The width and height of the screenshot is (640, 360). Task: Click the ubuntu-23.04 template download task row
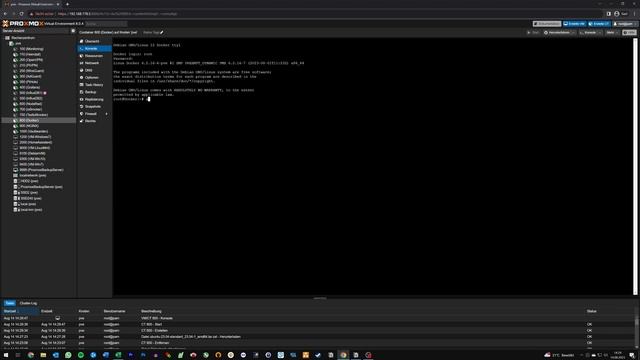[318, 337]
